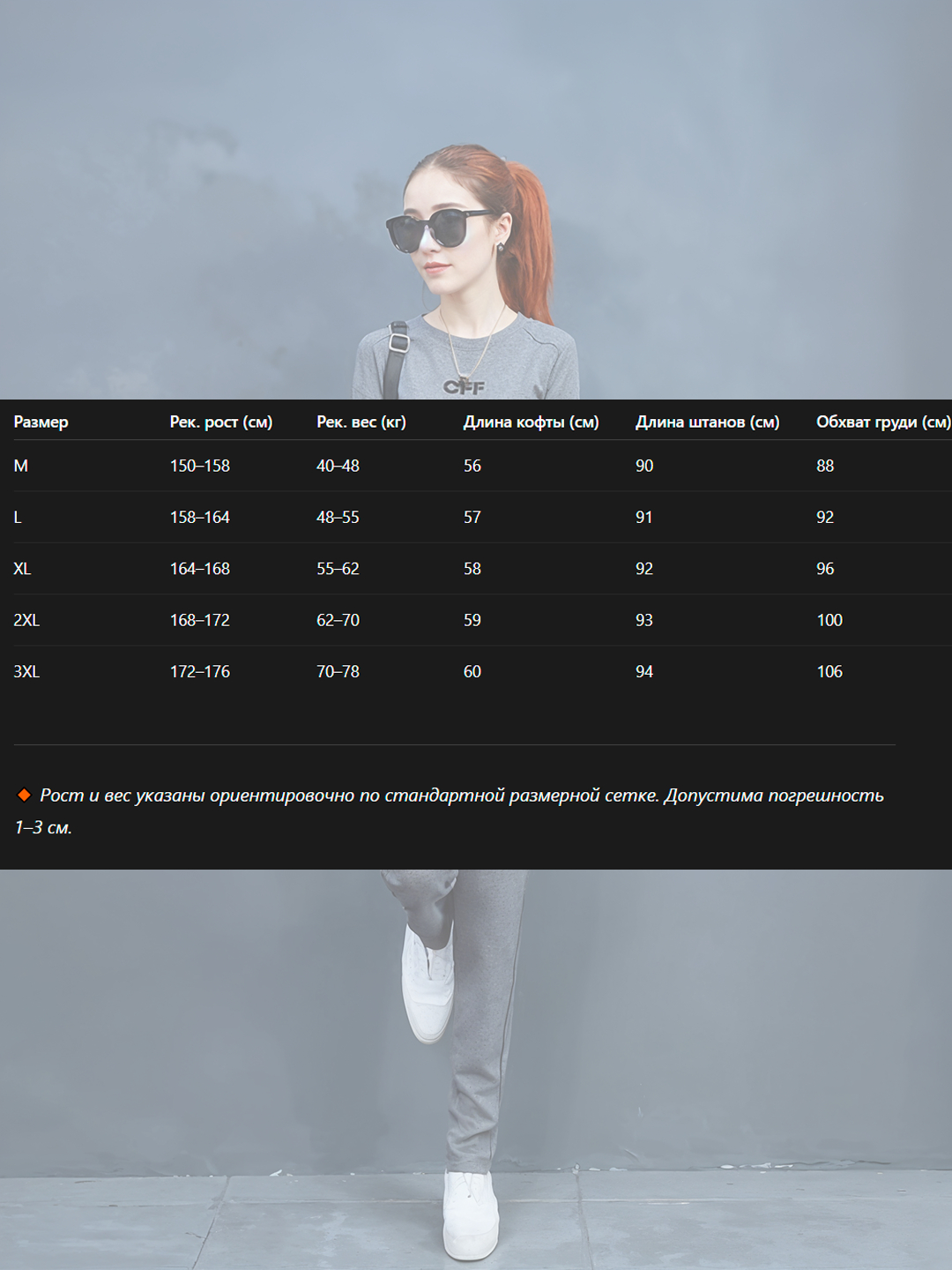Viewport: 952px width, 1270px height.
Task: Click the "Длина кофты (см)" column header
Action: [x=531, y=422]
